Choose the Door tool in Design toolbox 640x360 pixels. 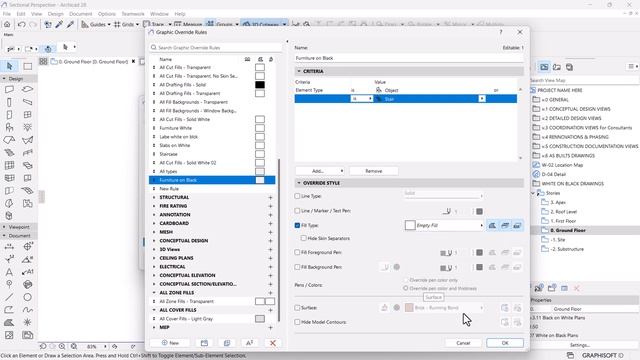[x=9, y=115]
